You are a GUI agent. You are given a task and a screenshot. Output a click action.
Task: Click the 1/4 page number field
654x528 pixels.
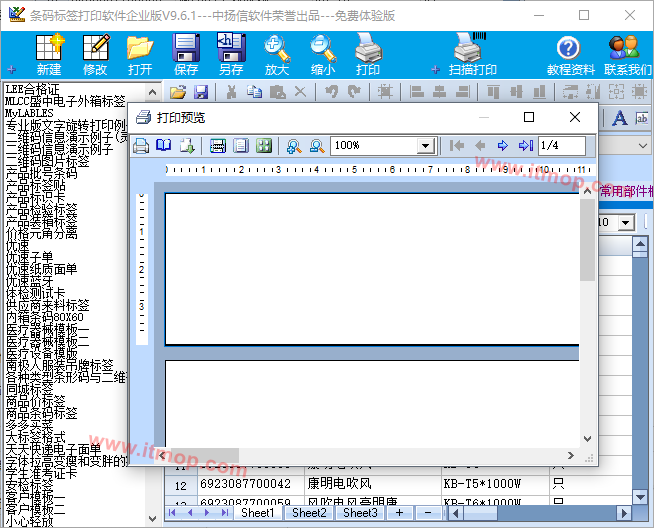tap(562, 146)
